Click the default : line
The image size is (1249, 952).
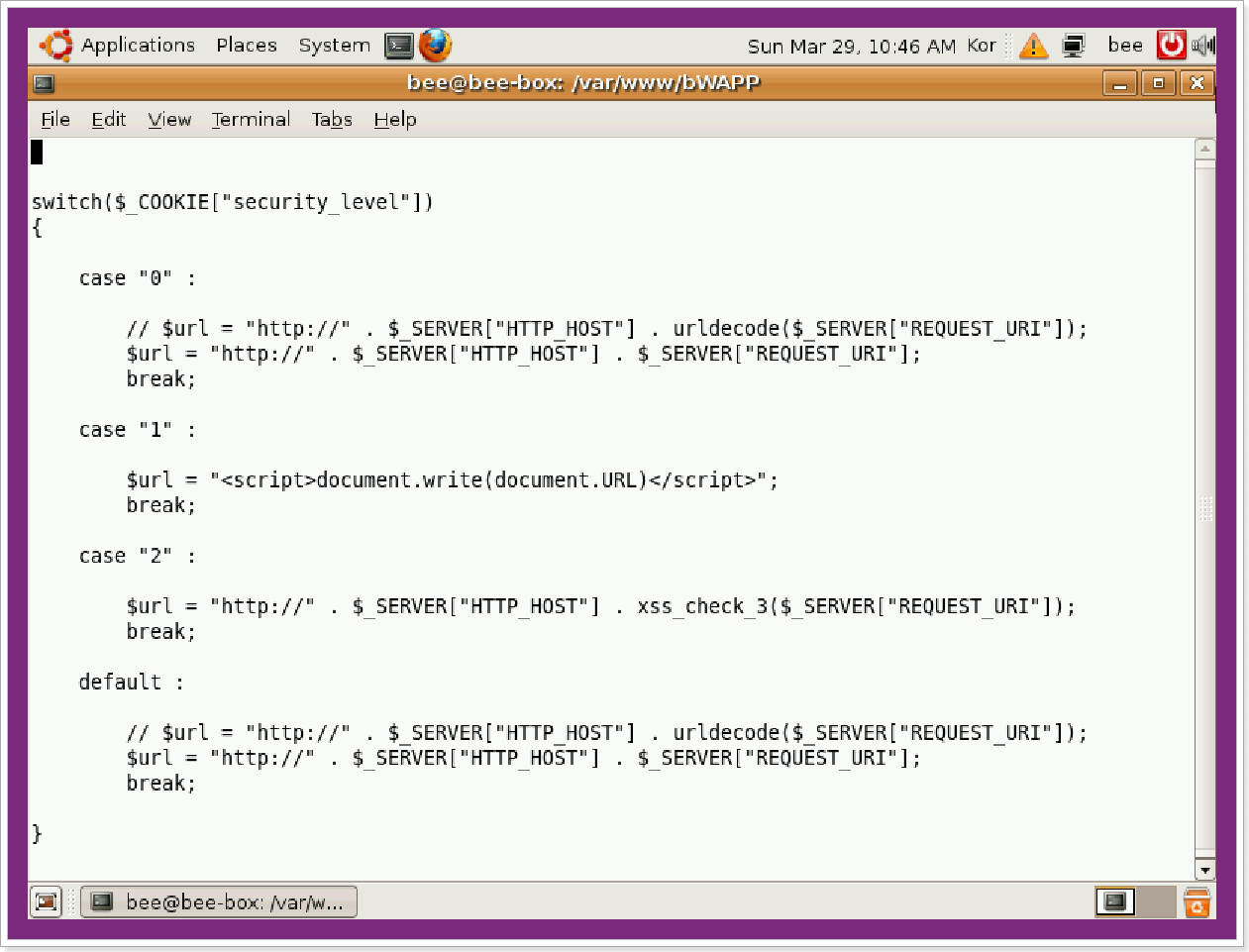coord(132,682)
